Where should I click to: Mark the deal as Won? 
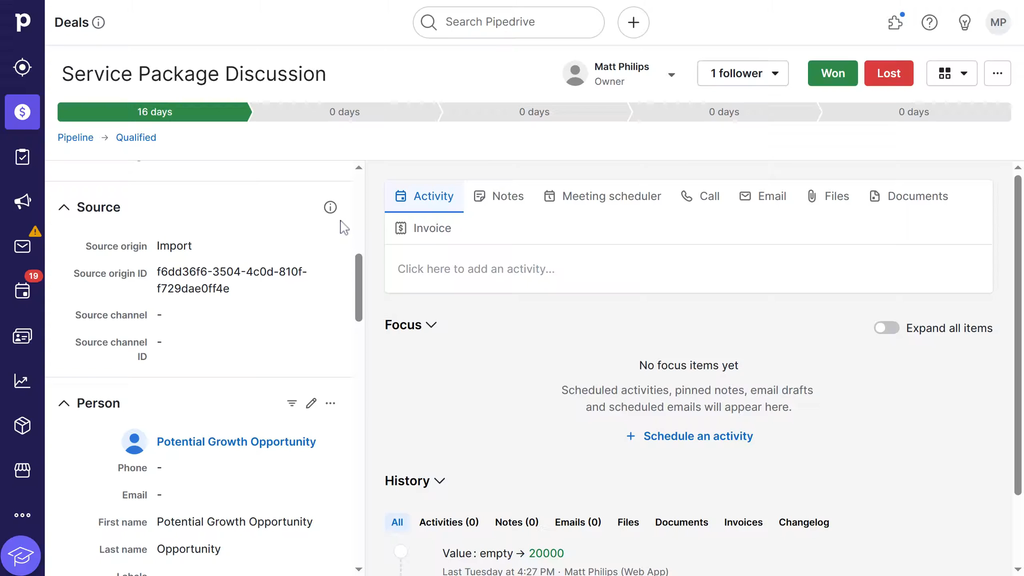[x=832, y=73]
